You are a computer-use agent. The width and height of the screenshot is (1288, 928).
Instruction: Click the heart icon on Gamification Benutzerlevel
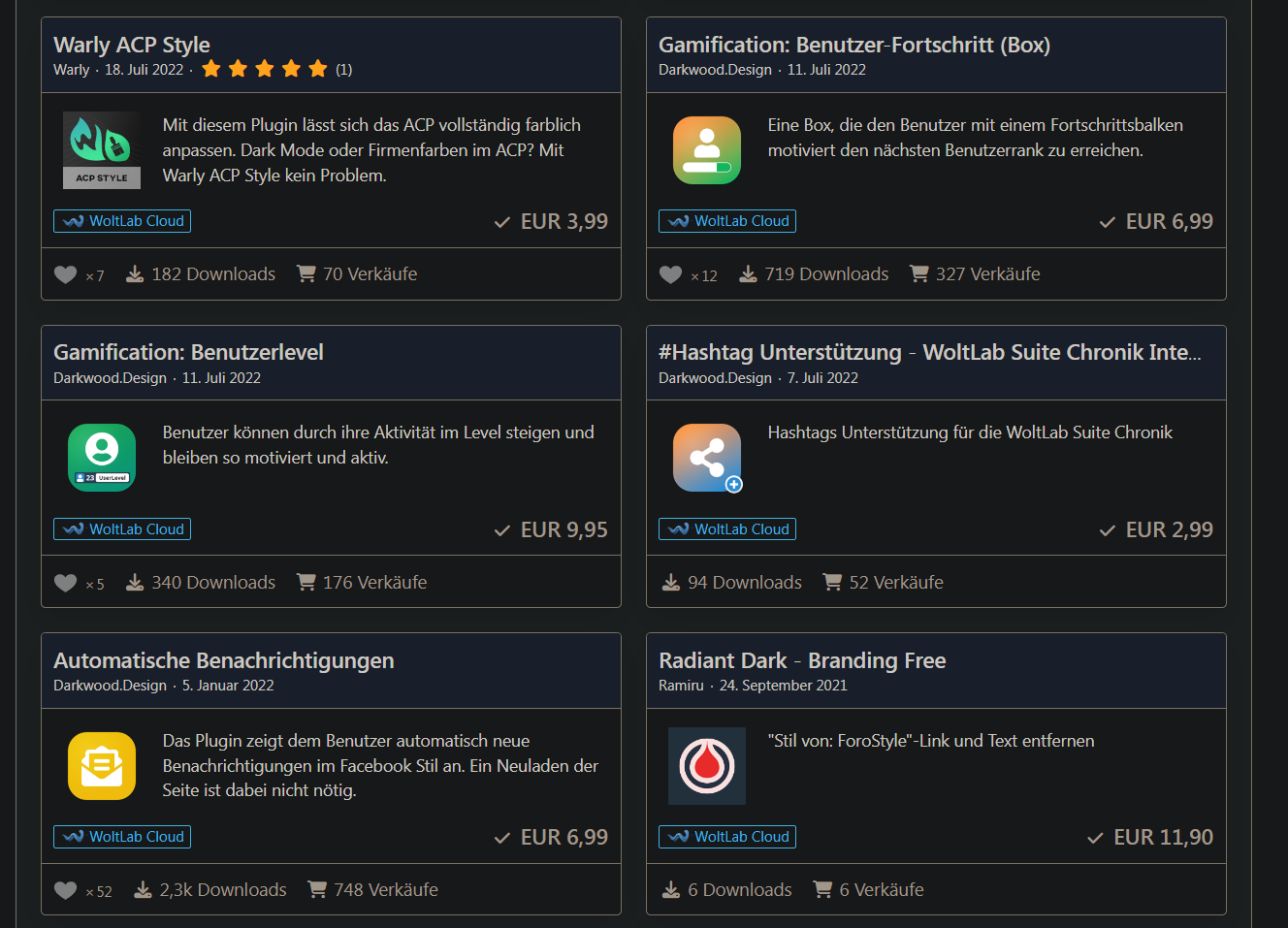(x=65, y=583)
